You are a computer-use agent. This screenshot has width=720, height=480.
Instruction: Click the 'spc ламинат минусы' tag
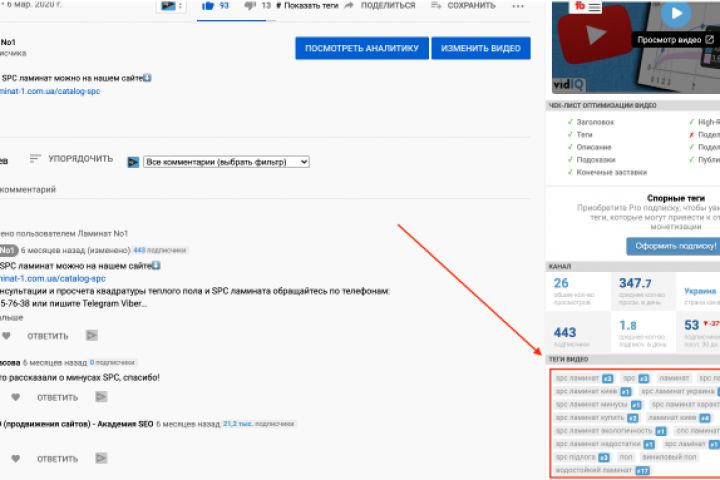(591, 405)
